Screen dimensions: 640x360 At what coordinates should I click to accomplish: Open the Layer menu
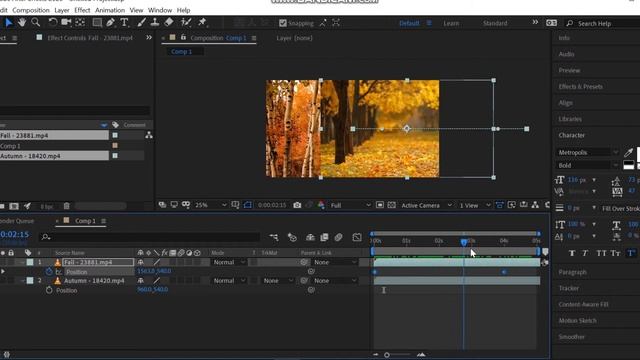pyautogui.click(x=62, y=10)
